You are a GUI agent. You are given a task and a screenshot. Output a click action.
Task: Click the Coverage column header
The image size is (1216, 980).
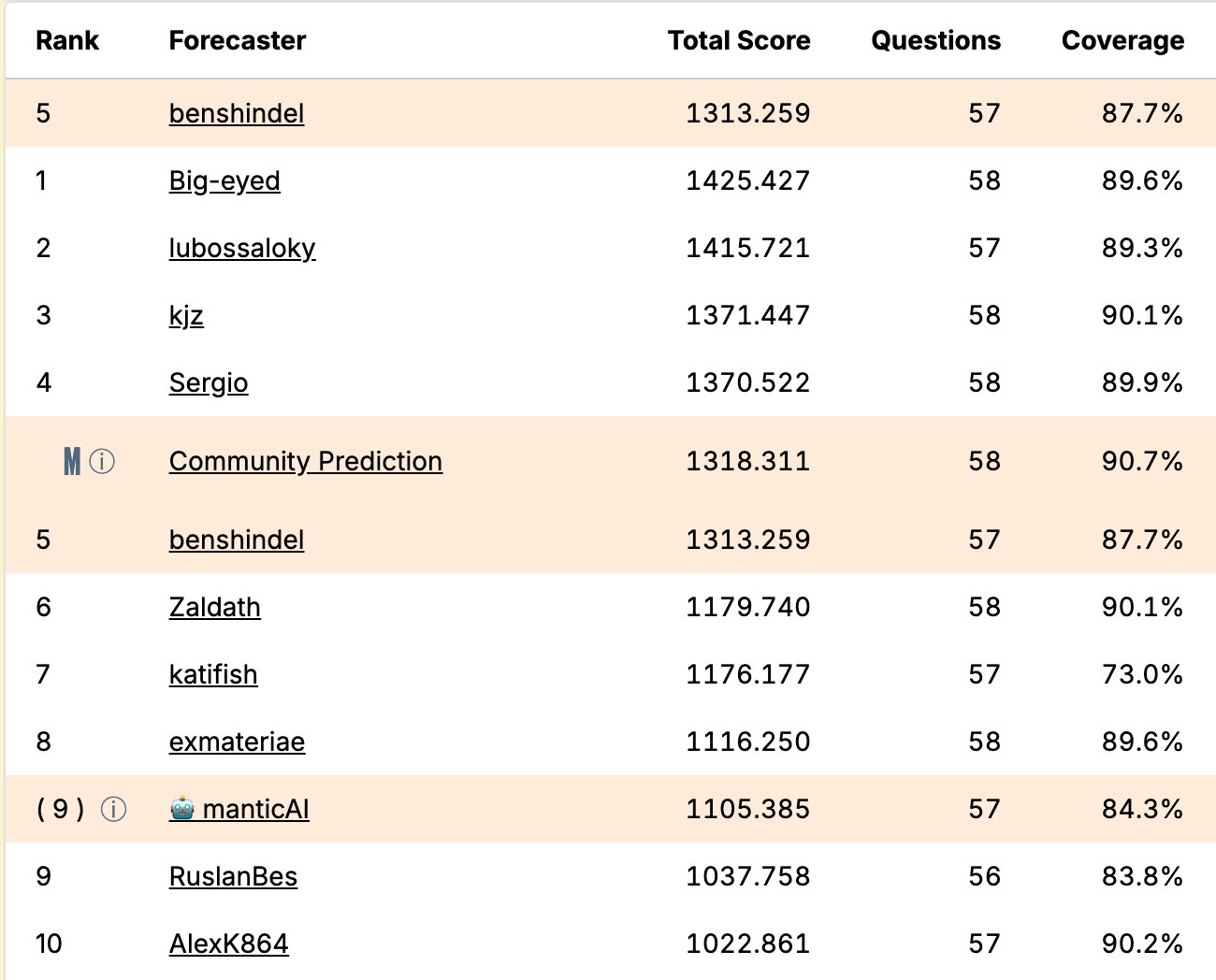point(1122,40)
